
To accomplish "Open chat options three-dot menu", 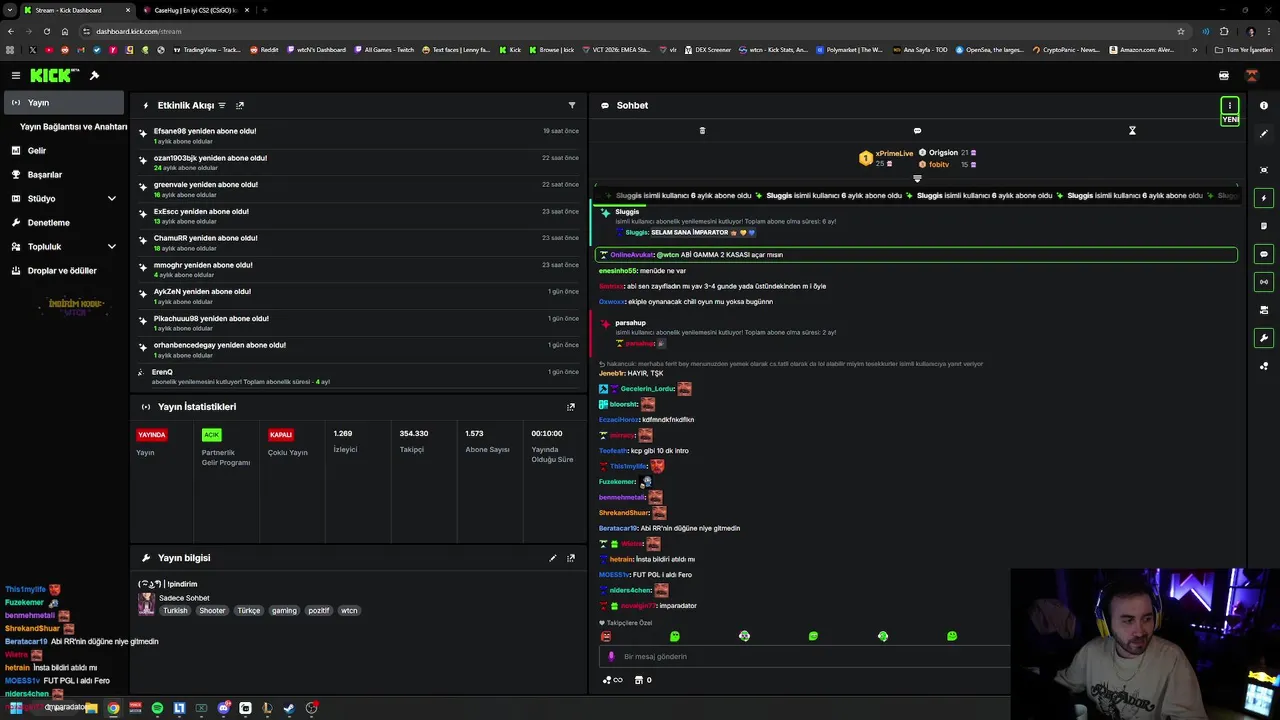I will tap(1230, 105).
